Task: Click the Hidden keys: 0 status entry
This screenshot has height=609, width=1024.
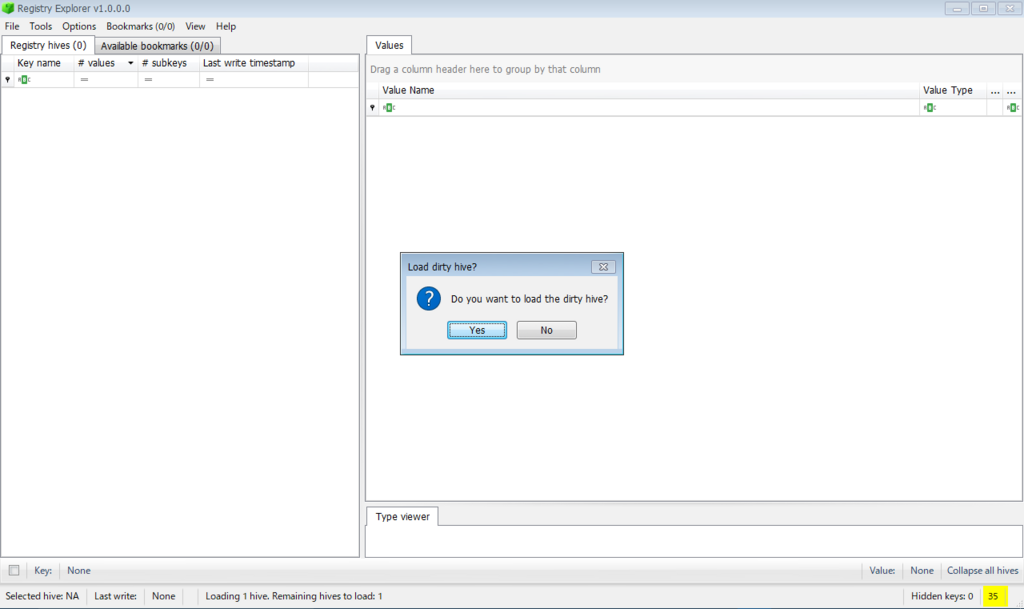Action: click(x=942, y=596)
